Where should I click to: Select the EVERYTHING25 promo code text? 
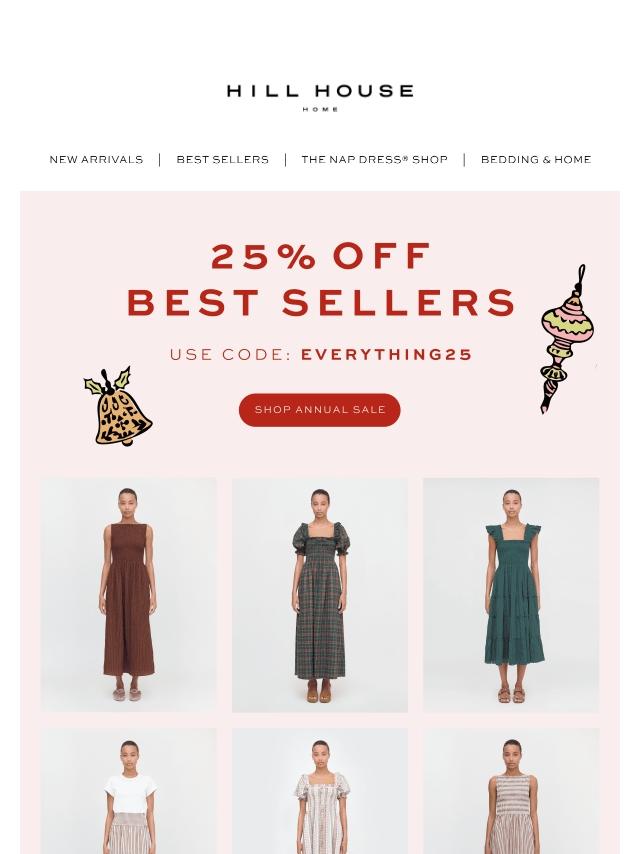coord(386,355)
